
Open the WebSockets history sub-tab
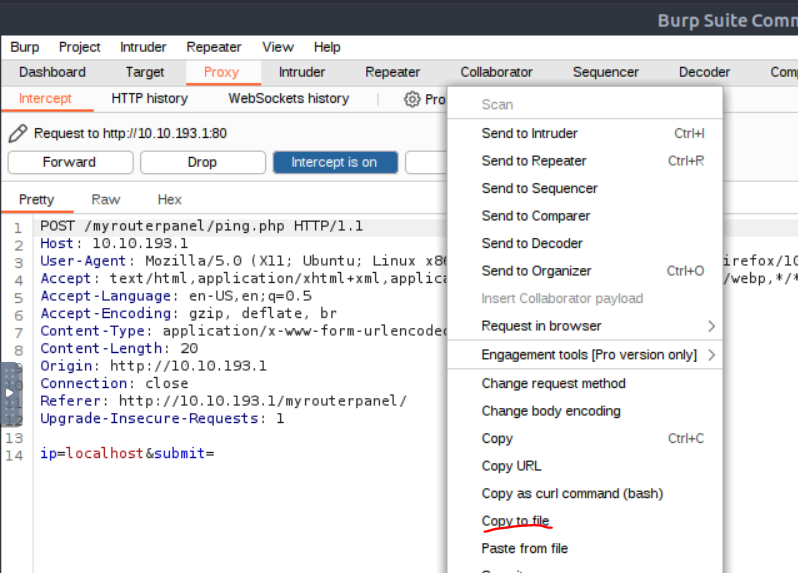pos(289,99)
